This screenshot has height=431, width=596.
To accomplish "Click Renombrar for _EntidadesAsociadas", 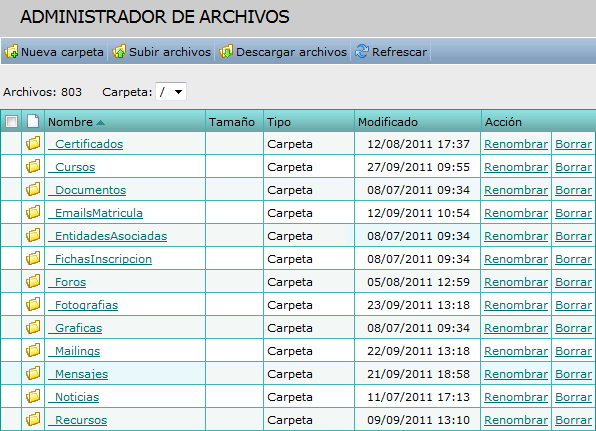I will pyautogui.click(x=516, y=236).
